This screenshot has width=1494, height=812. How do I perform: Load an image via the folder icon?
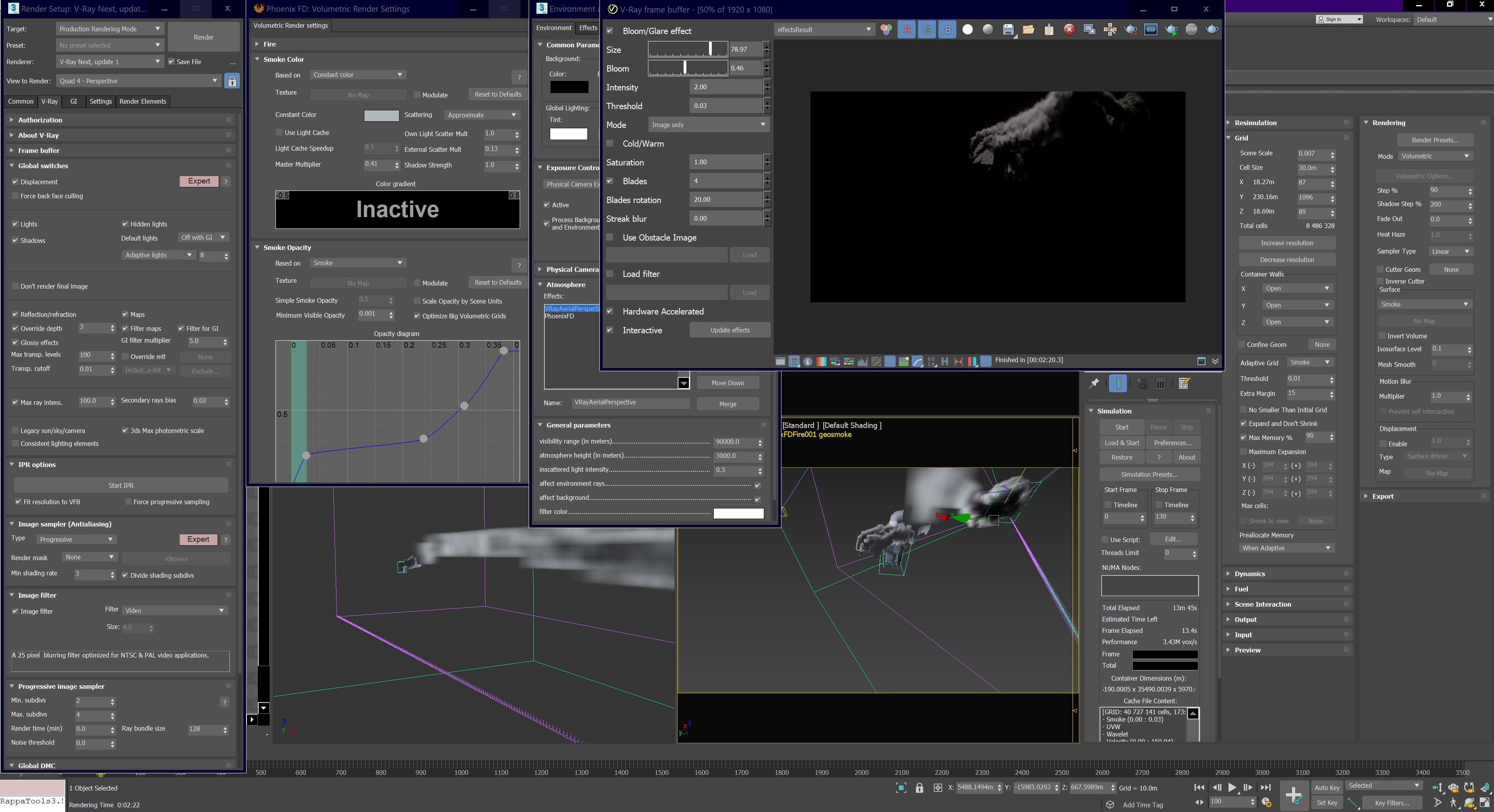click(1028, 30)
